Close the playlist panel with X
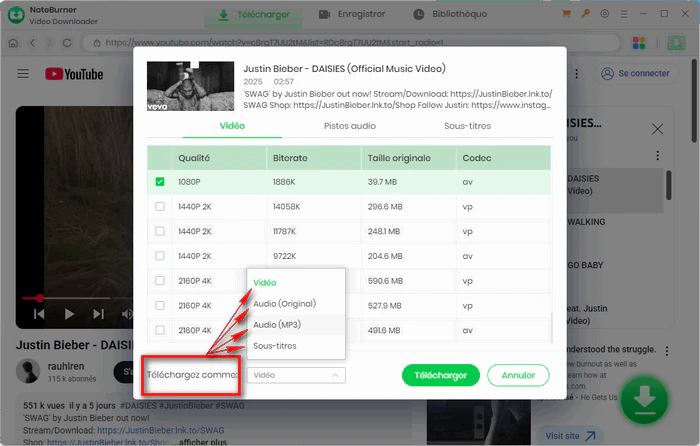 click(657, 129)
